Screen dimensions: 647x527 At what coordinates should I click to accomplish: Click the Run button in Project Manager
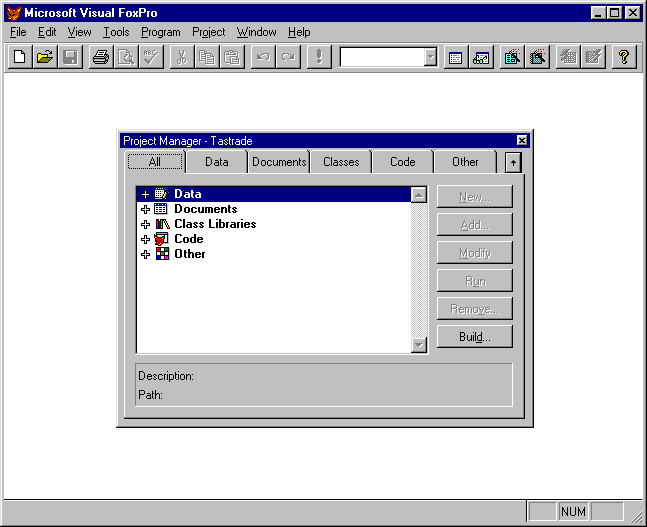click(475, 281)
